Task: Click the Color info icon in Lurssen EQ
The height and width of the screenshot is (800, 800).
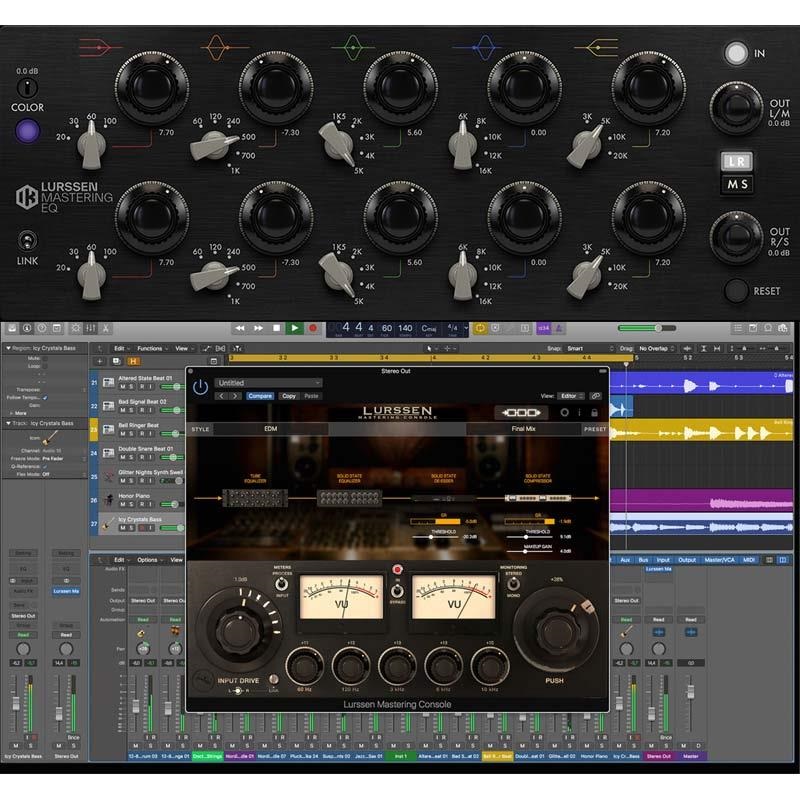Action: click(27, 88)
